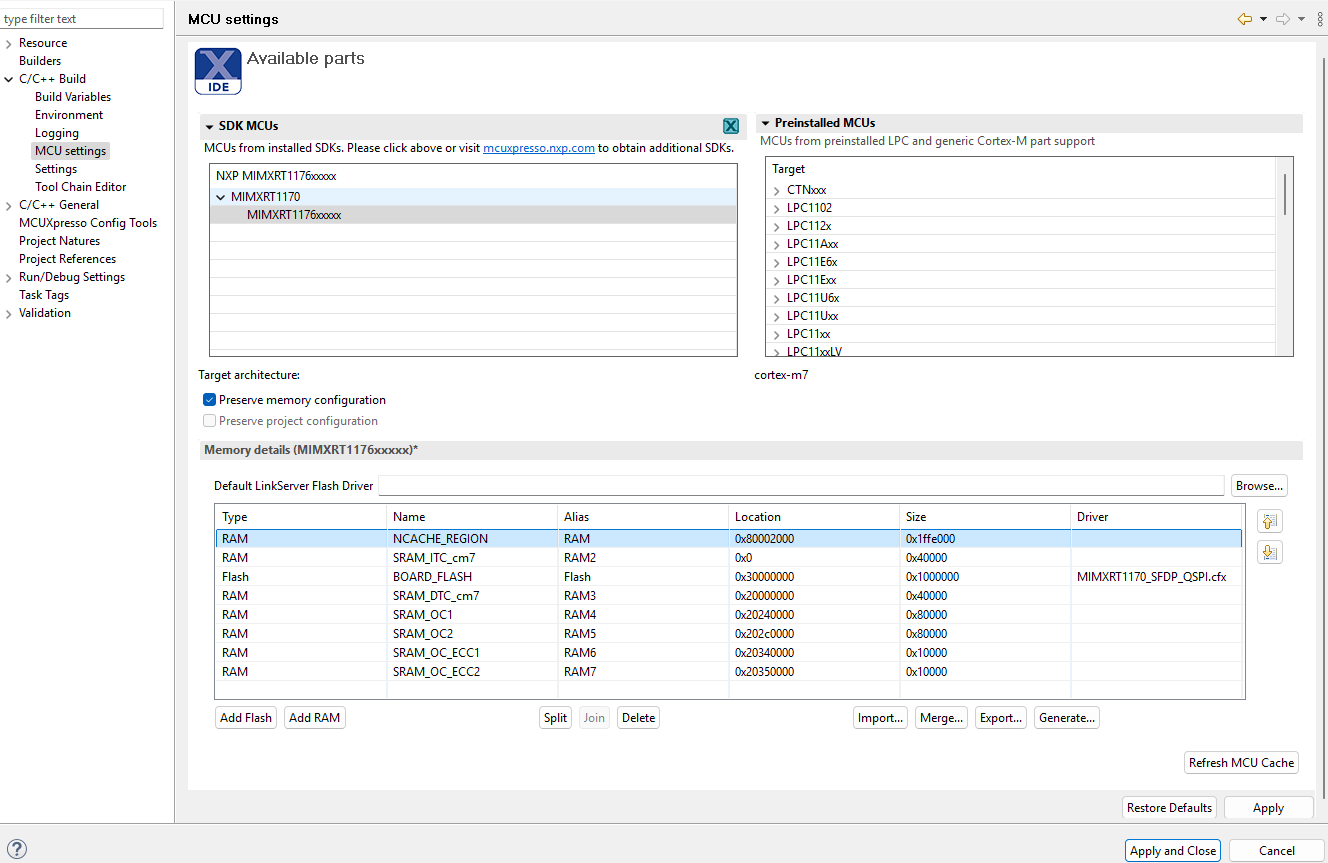Click the Add Flash button
Screen dimensions: 1328x863
point(246,718)
